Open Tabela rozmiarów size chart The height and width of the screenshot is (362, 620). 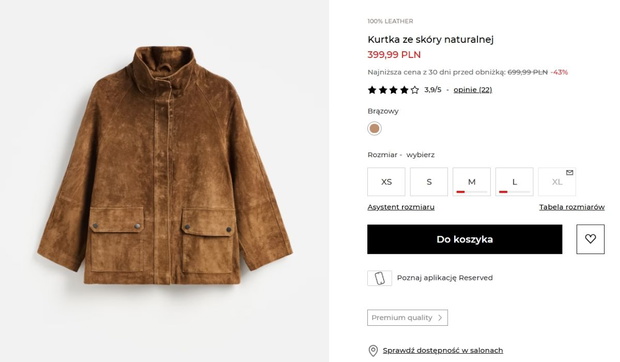point(572,207)
